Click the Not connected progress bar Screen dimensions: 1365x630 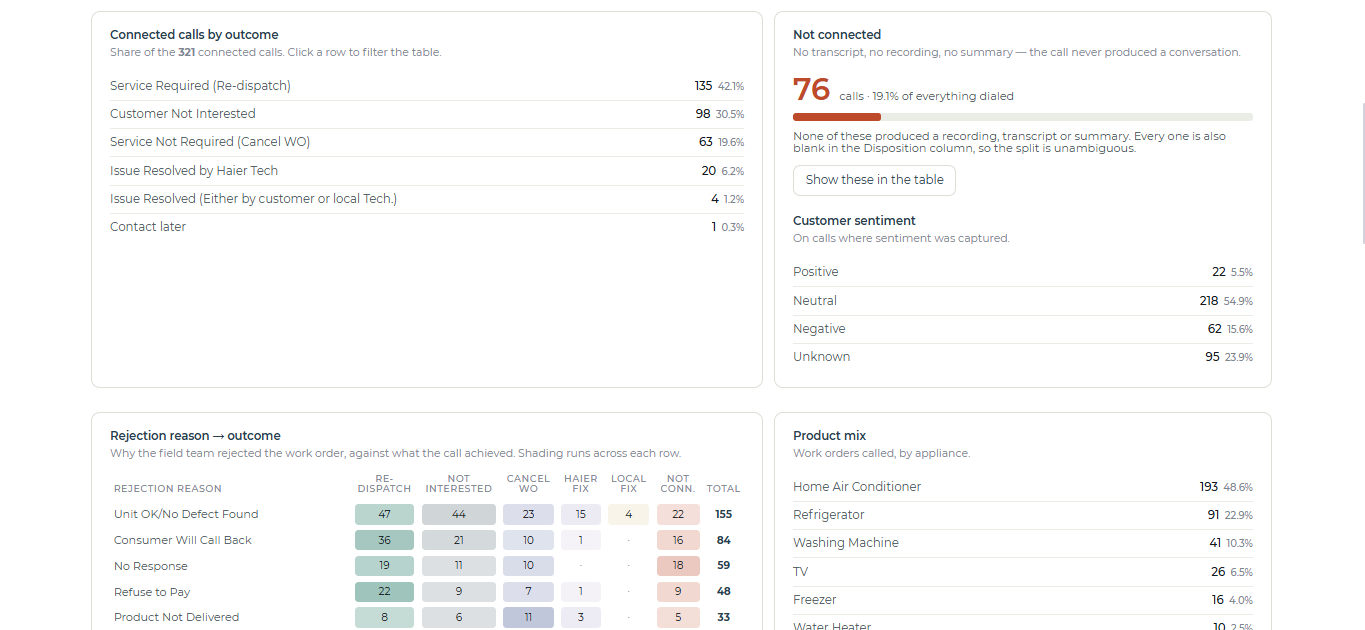(1023, 117)
